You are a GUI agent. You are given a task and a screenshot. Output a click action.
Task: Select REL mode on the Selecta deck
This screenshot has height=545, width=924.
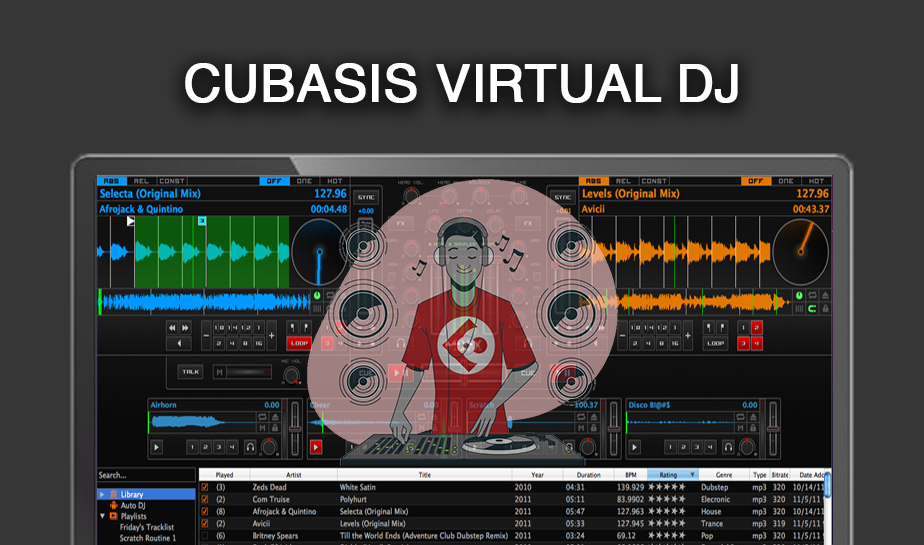pos(141,181)
